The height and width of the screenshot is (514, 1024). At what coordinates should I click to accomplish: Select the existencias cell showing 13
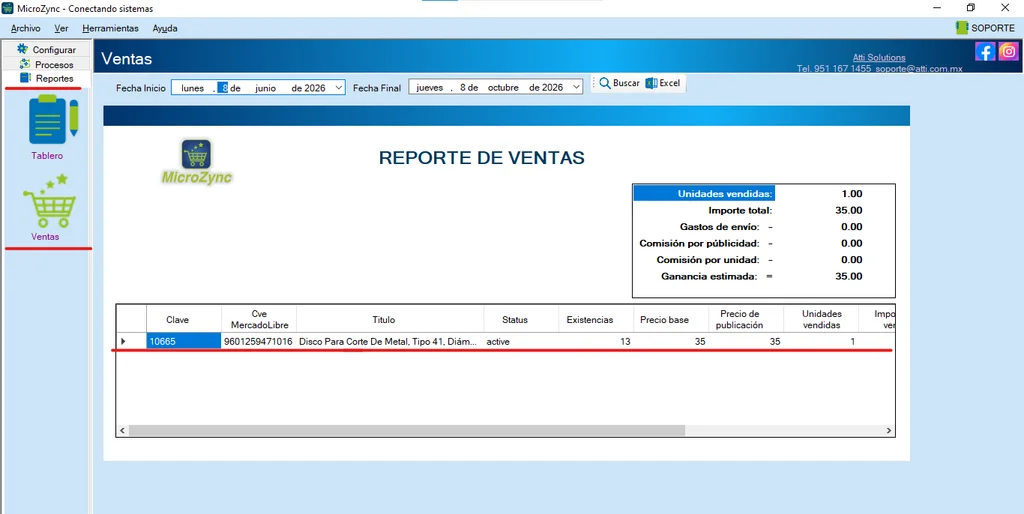click(596, 342)
